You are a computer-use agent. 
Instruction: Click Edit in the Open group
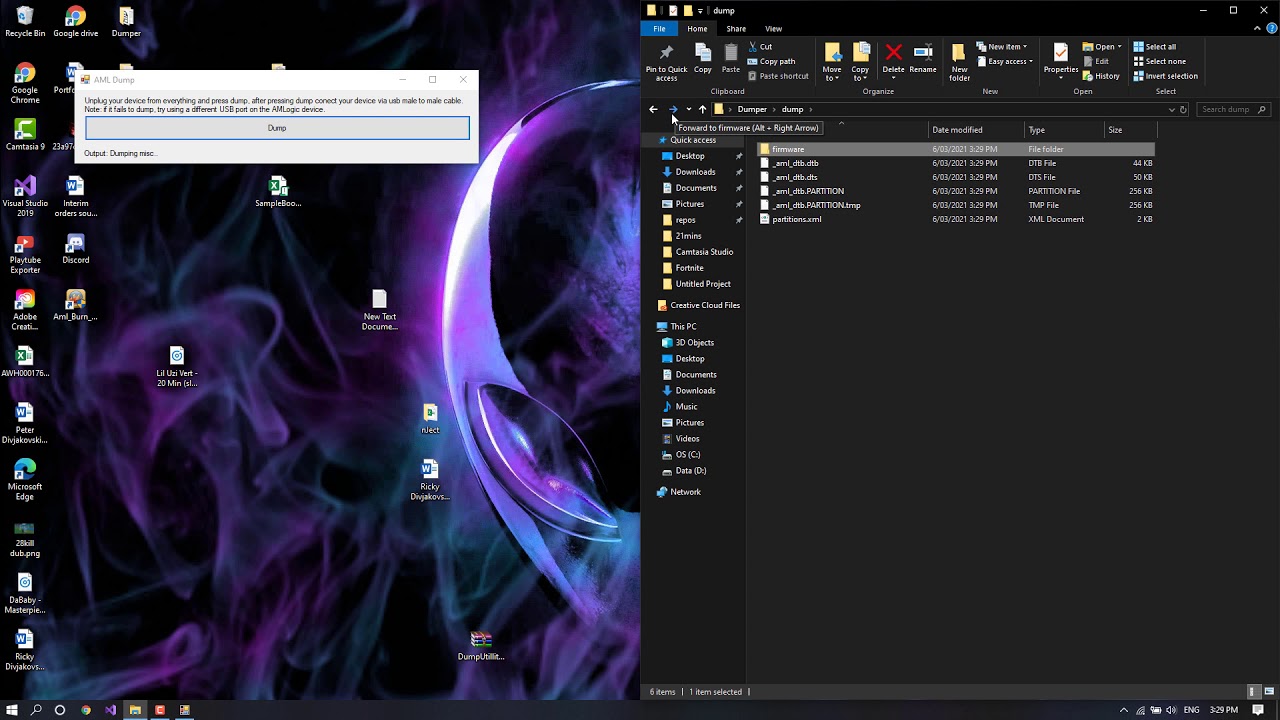tap(1096, 61)
